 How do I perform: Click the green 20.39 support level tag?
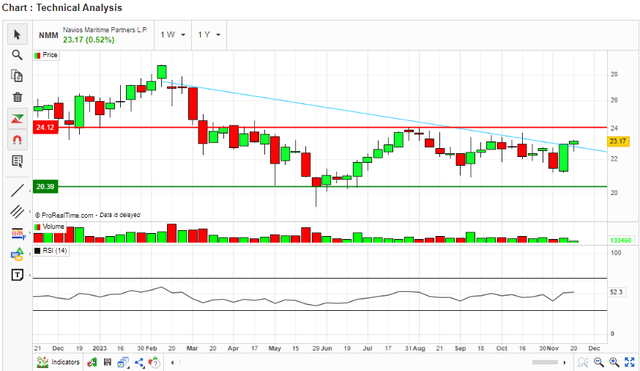click(45, 187)
